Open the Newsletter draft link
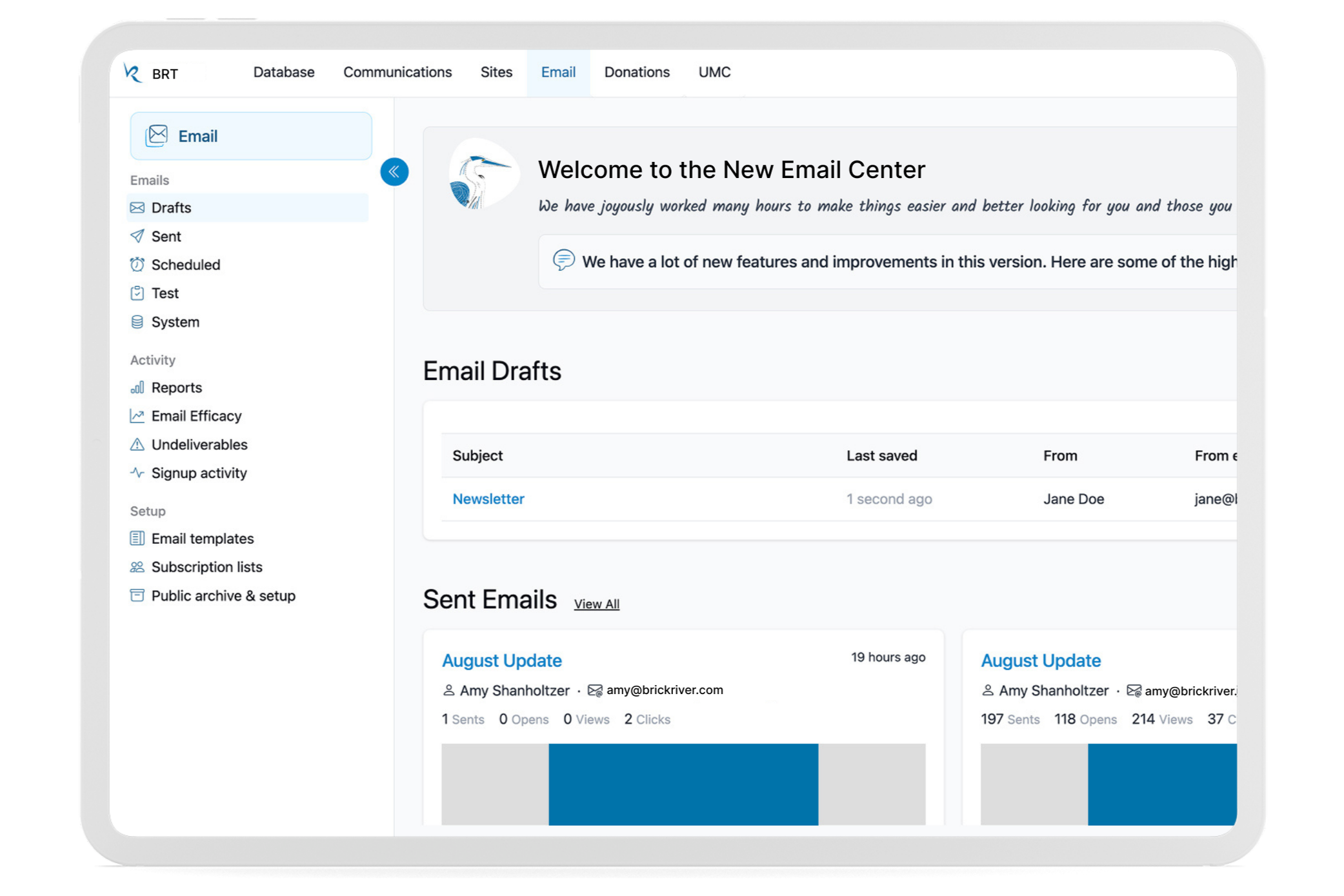This screenshot has height=896, width=1344. (x=488, y=499)
